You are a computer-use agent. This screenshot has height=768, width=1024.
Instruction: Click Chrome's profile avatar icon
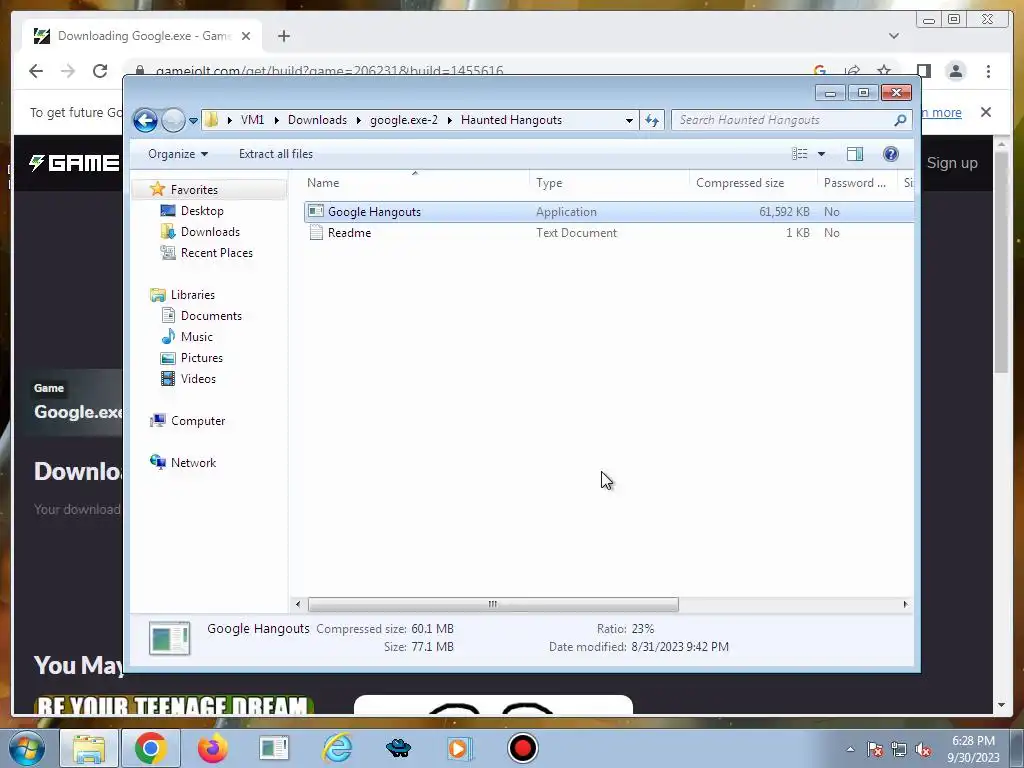(956, 71)
